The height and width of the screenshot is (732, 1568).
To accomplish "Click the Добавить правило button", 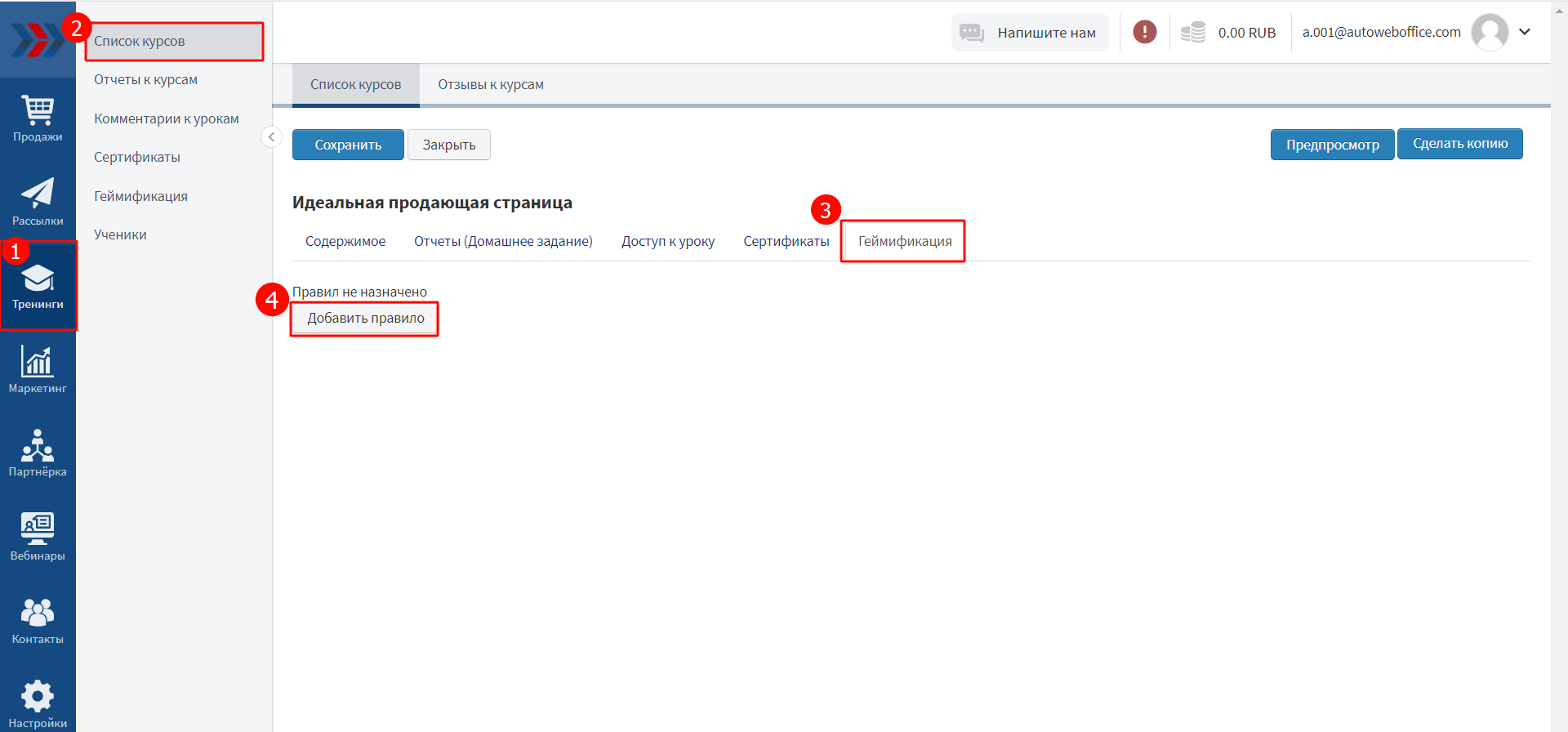I will click(365, 319).
